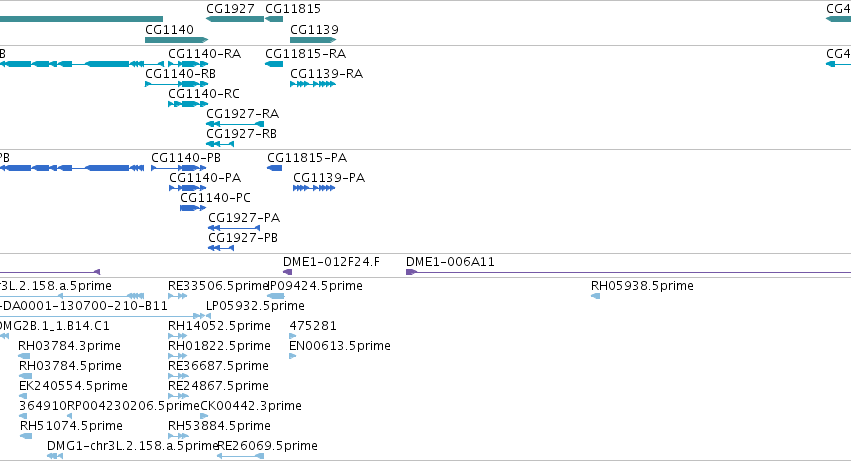Click the 475281 feature label
Image resolution: width=851 pixels, height=461 pixels.
(x=313, y=326)
